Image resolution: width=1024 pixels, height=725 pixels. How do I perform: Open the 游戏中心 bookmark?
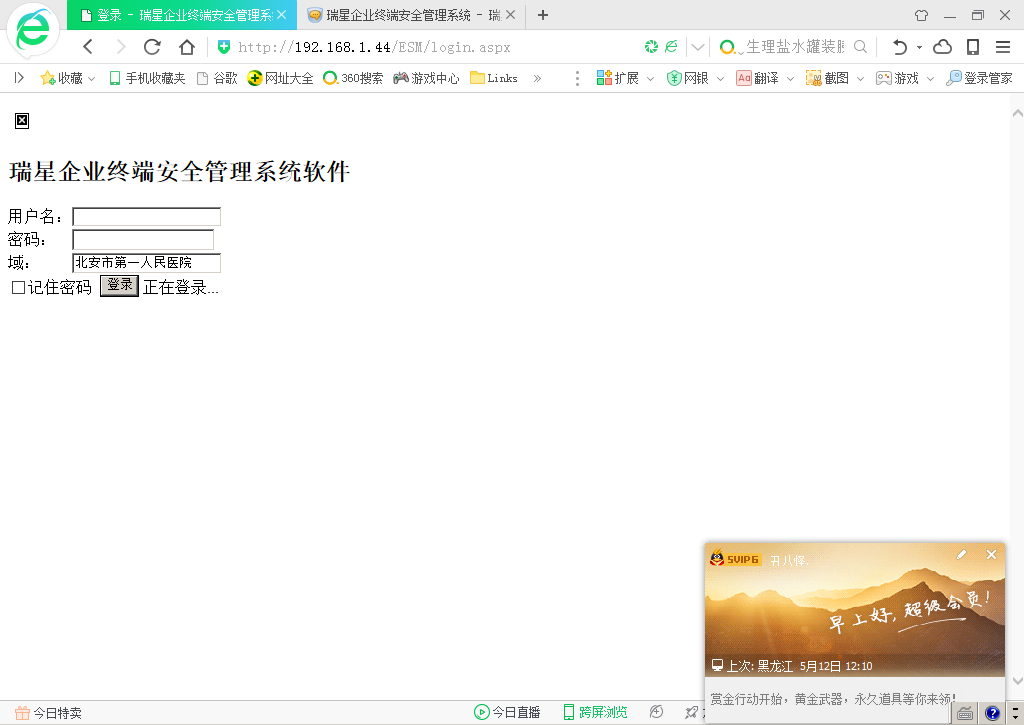click(x=426, y=78)
